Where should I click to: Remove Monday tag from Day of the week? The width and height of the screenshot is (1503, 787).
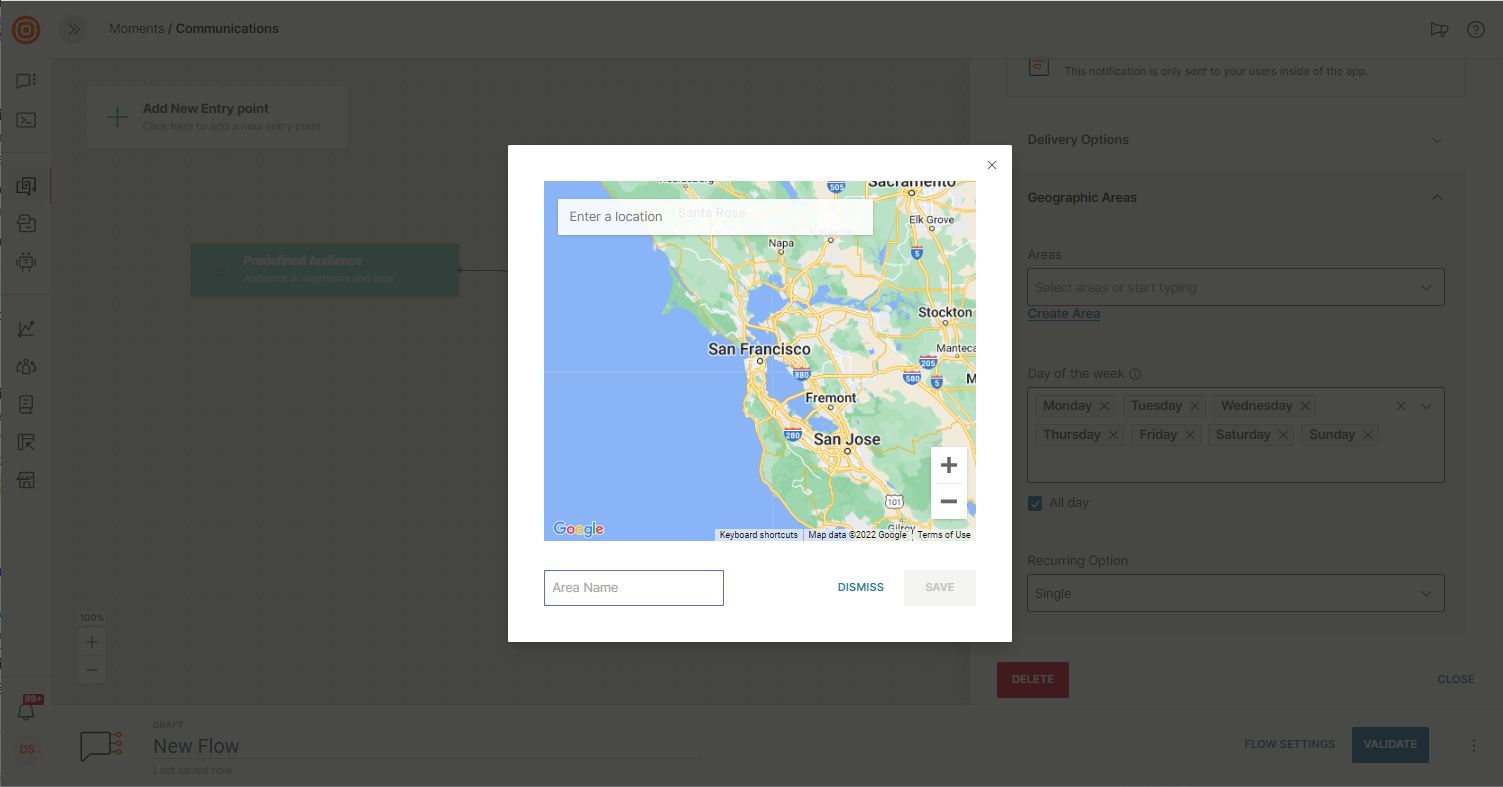click(x=1104, y=406)
